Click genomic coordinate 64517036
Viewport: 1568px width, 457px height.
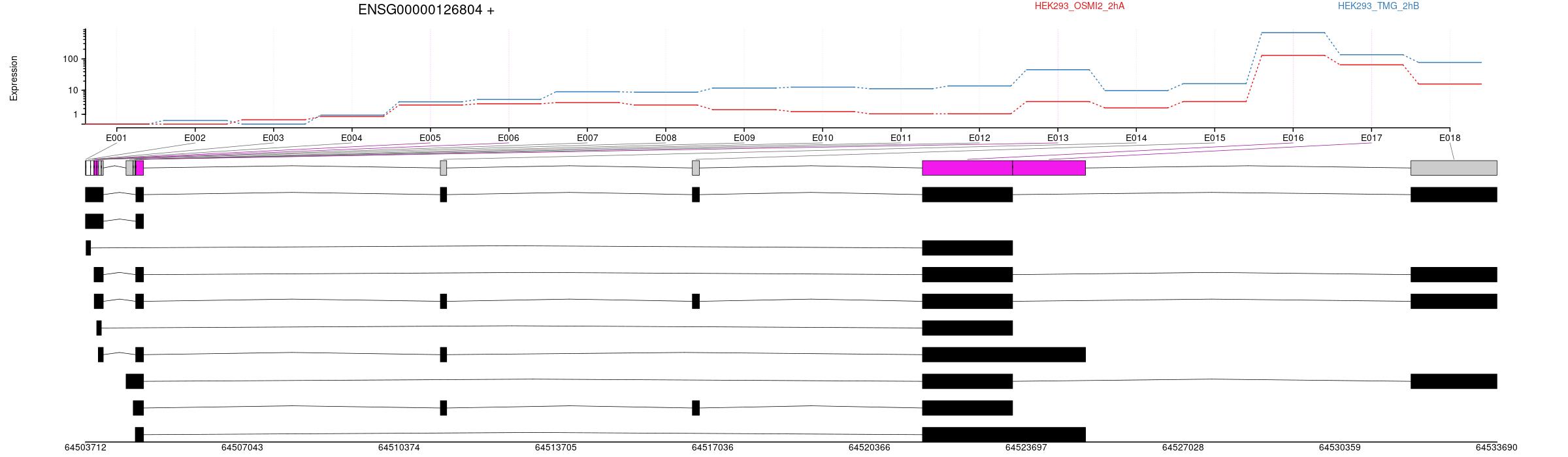tap(713, 447)
